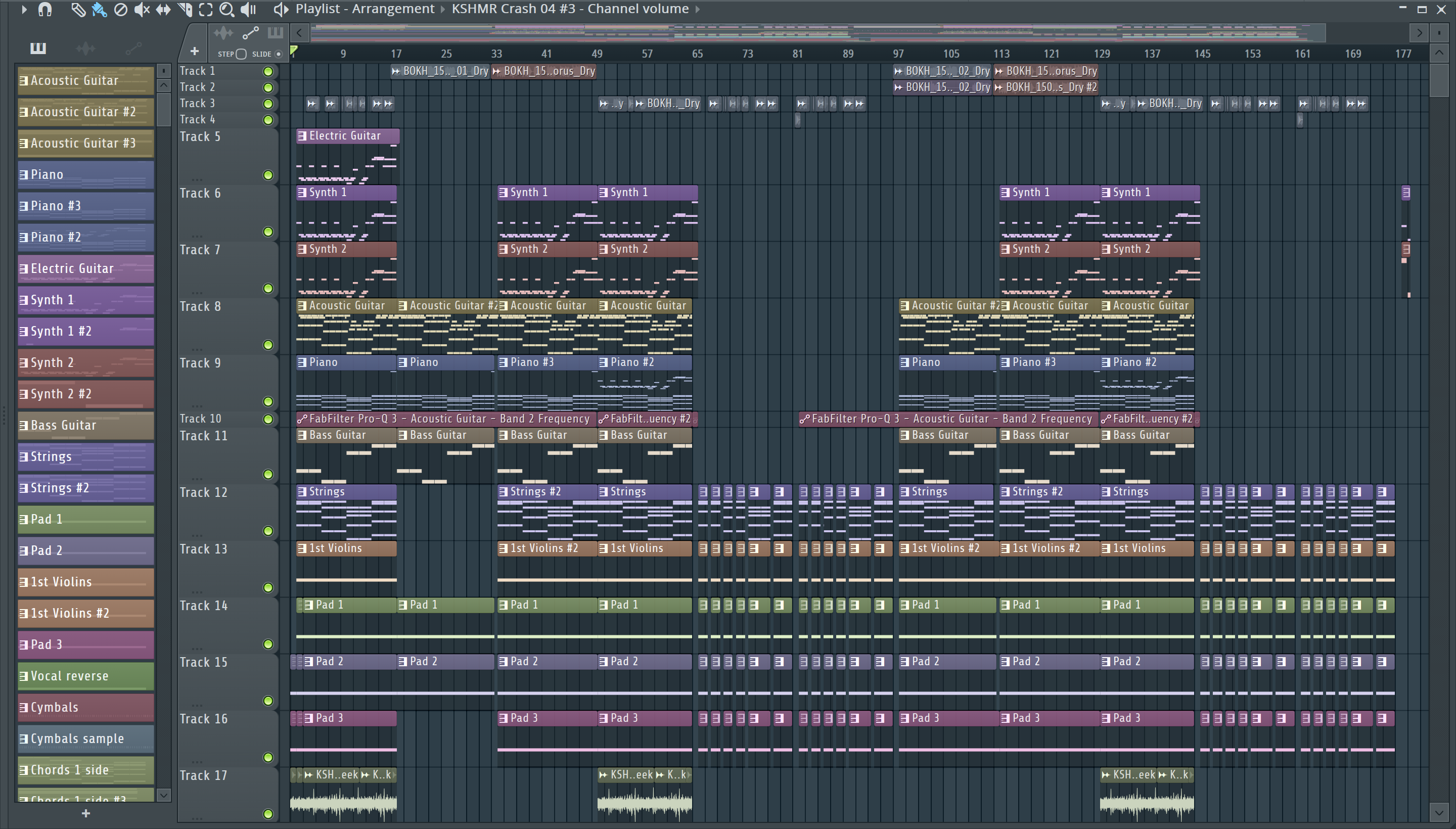Viewport: 1456px width, 829px height.
Task: Open Track 11 options dots
Action: pyautogui.click(x=197, y=479)
